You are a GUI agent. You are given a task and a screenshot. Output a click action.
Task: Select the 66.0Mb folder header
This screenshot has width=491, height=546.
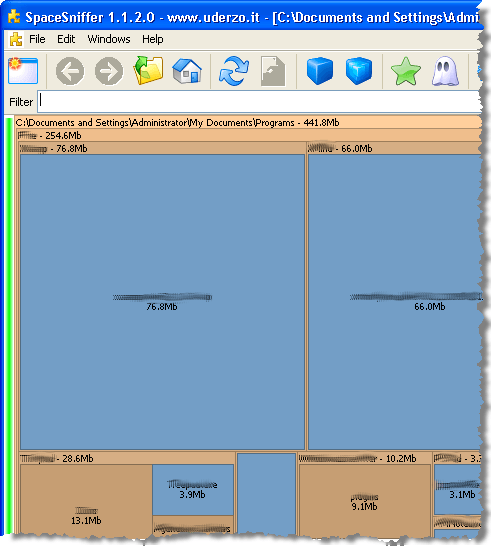[x=394, y=148]
